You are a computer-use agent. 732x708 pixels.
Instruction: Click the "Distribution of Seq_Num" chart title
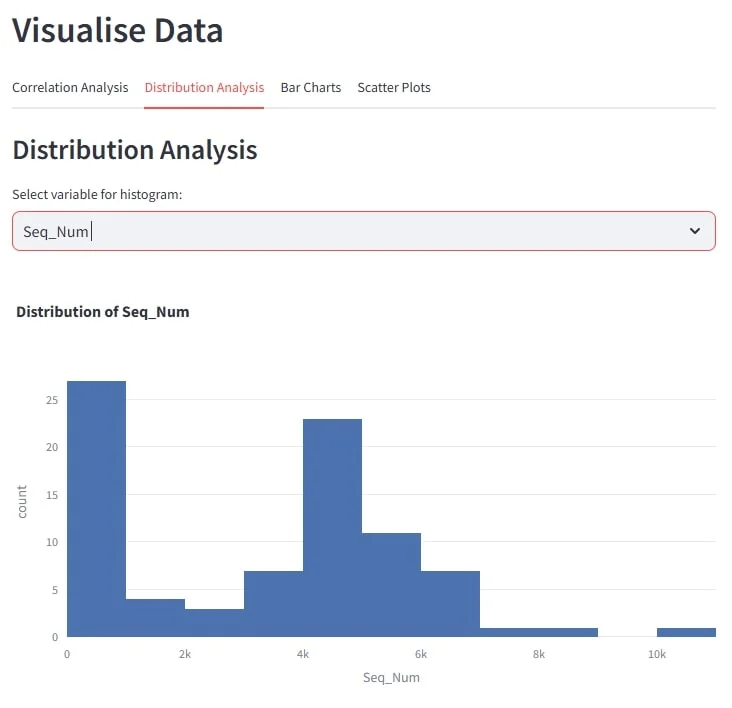[x=103, y=312]
